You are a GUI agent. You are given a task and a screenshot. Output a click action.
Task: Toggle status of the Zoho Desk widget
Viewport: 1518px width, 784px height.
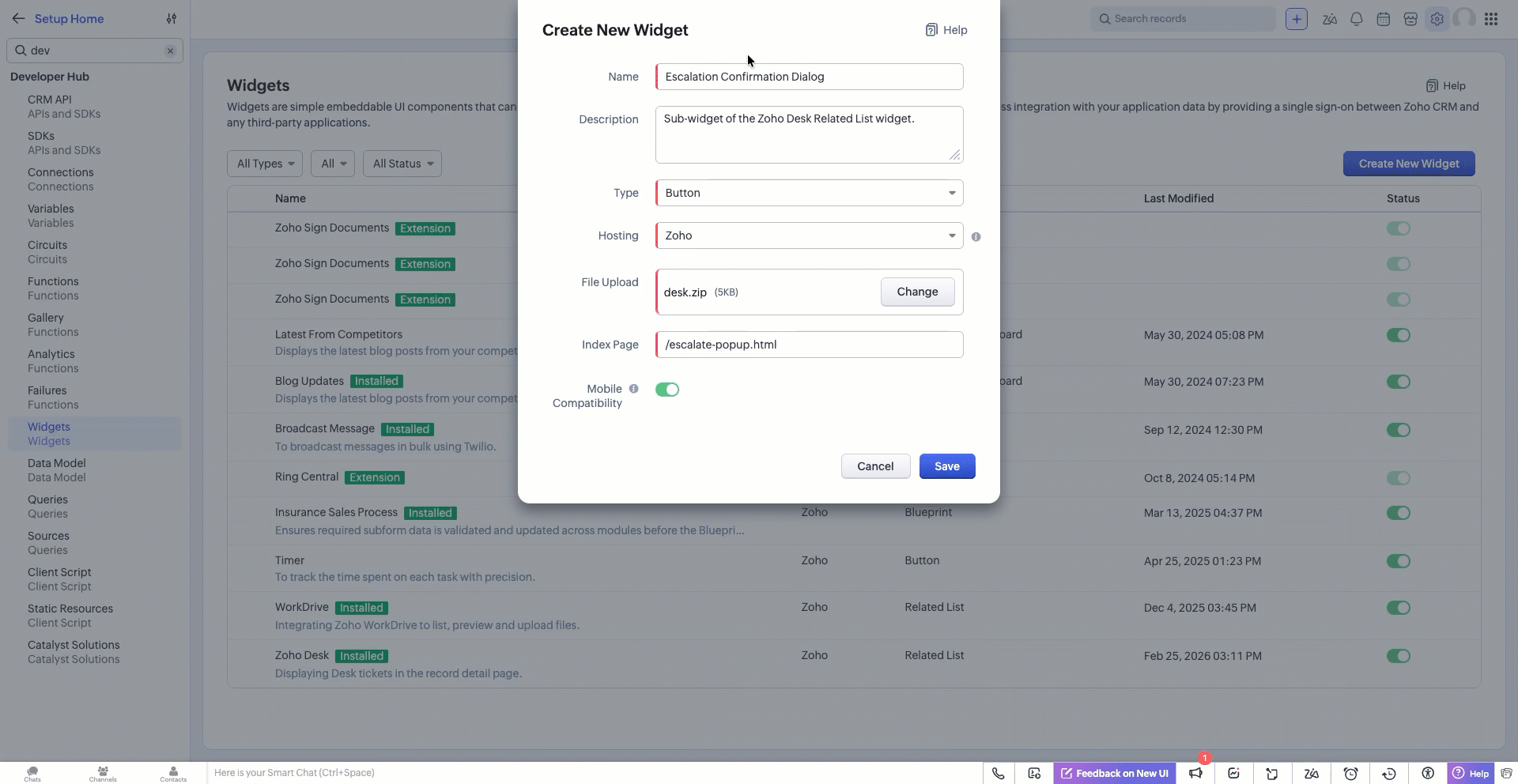[x=1398, y=656]
